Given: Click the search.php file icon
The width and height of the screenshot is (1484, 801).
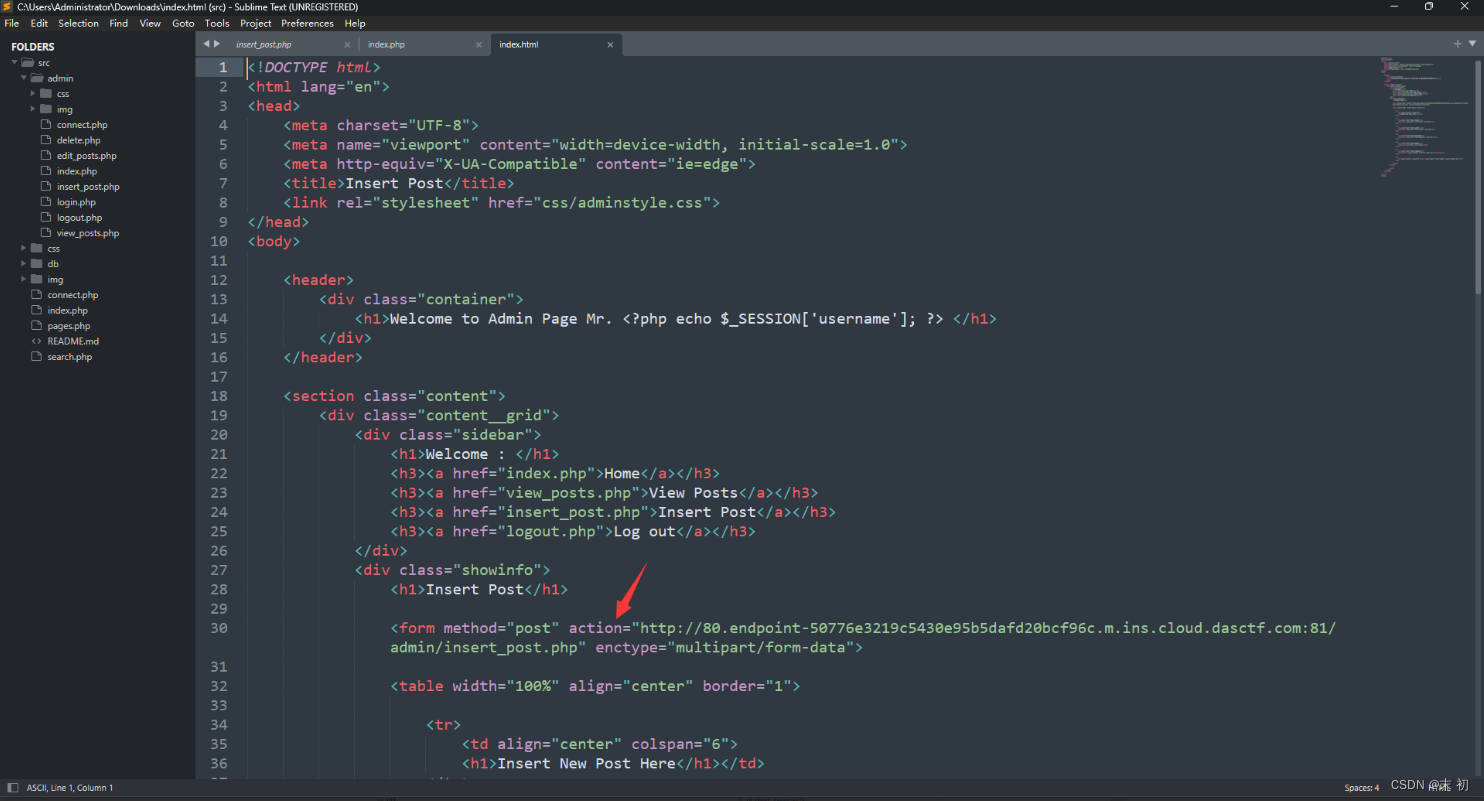Looking at the screenshot, I should [36, 357].
